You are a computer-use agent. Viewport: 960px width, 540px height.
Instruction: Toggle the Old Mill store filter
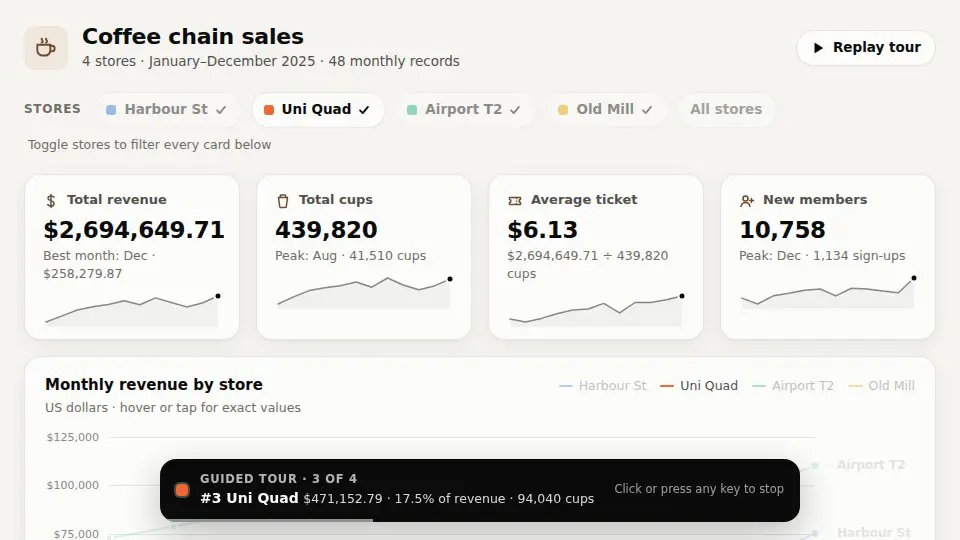(605, 110)
